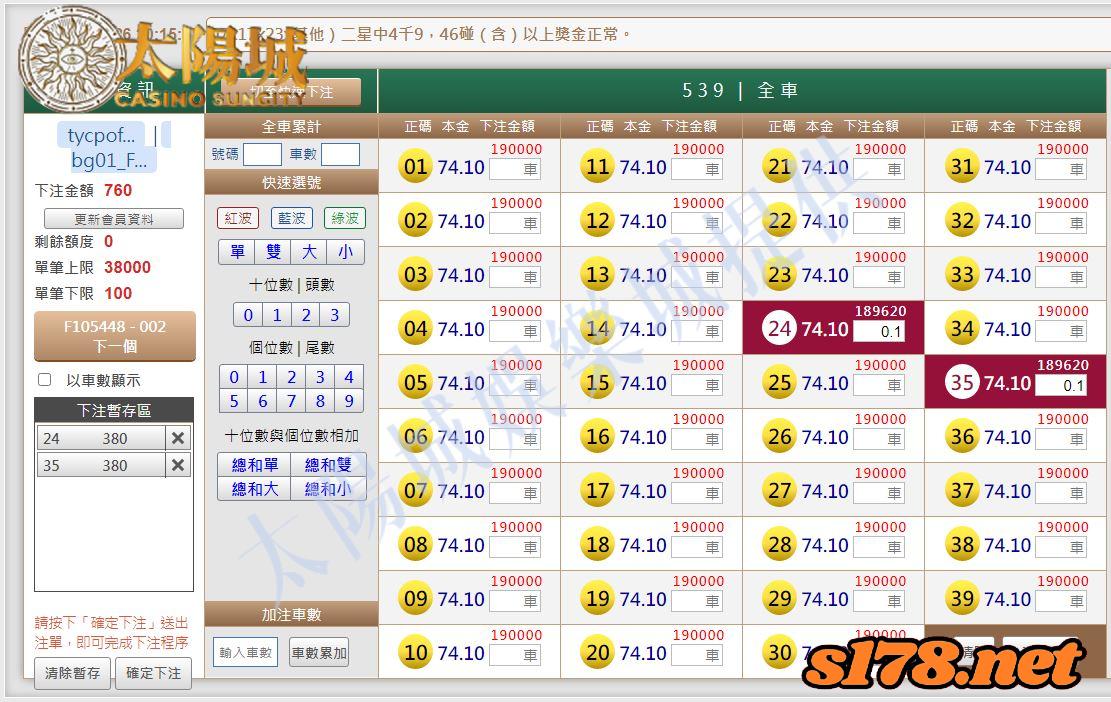The height and width of the screenshot is (702, 1111).
Task: Select yellow number ball 26
Action: (x=779, y=436)
